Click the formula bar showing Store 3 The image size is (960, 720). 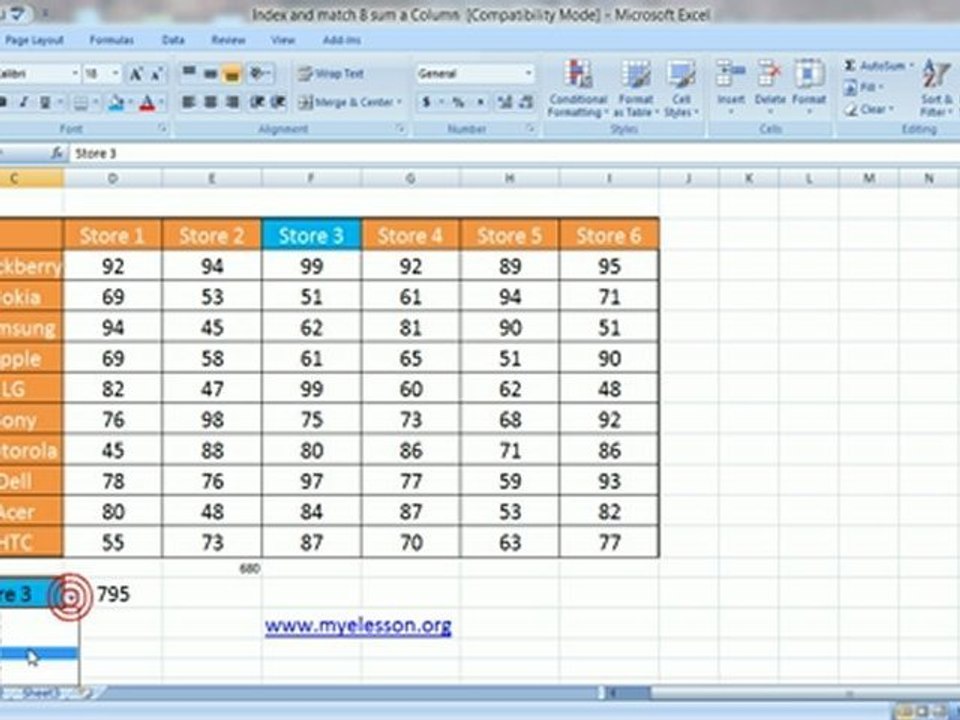[514, 154]
